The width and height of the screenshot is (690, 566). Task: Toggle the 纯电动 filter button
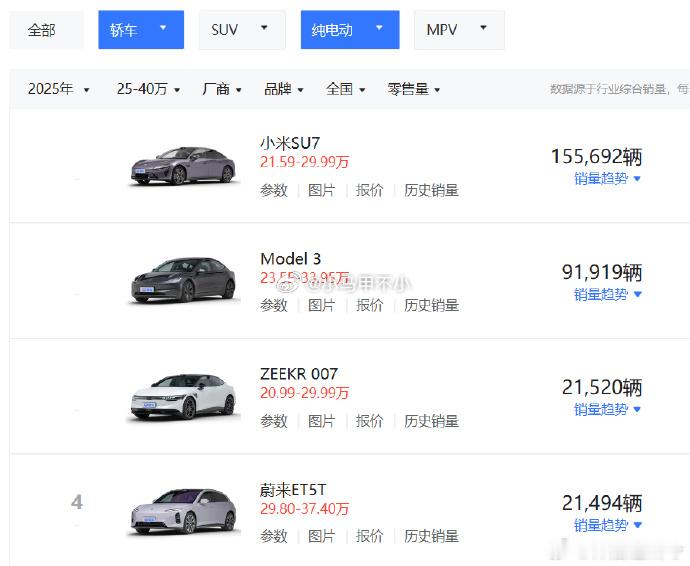tap(350, 30)
